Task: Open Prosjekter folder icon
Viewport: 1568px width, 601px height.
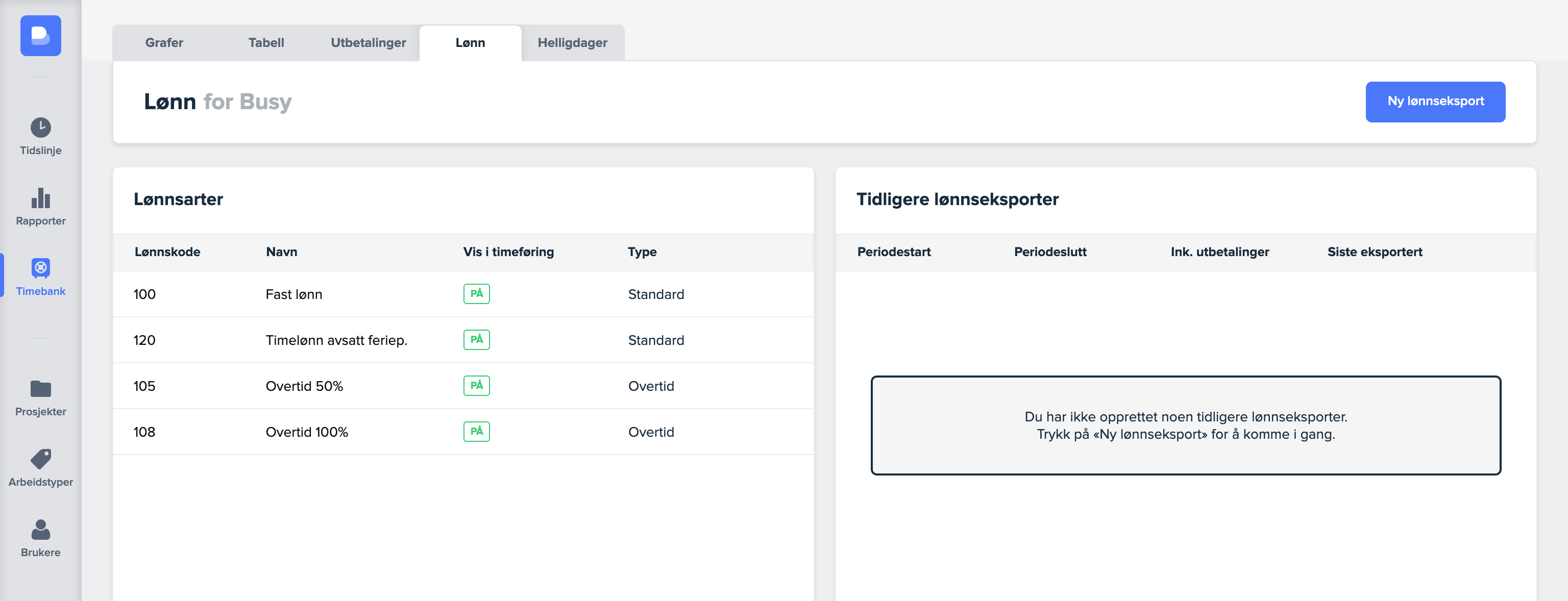Action: [x=41, y=389]
